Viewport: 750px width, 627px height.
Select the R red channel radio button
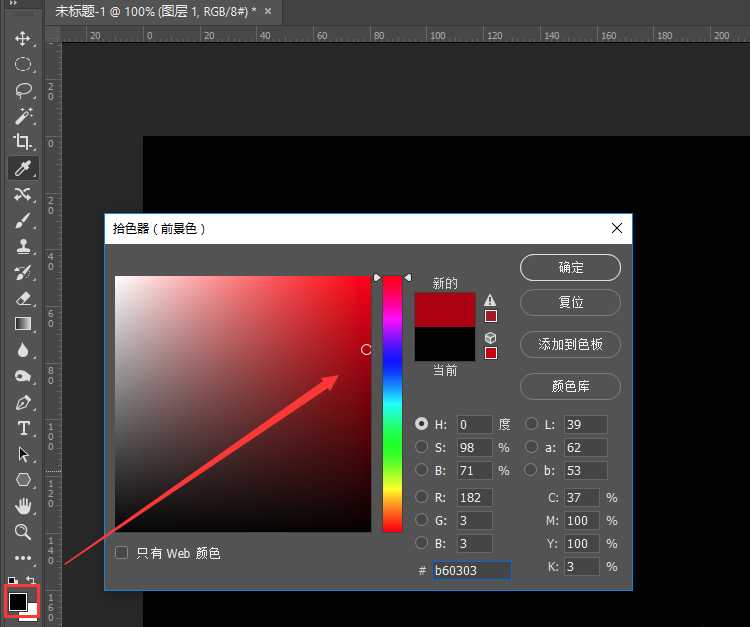(x=422, y=497)
